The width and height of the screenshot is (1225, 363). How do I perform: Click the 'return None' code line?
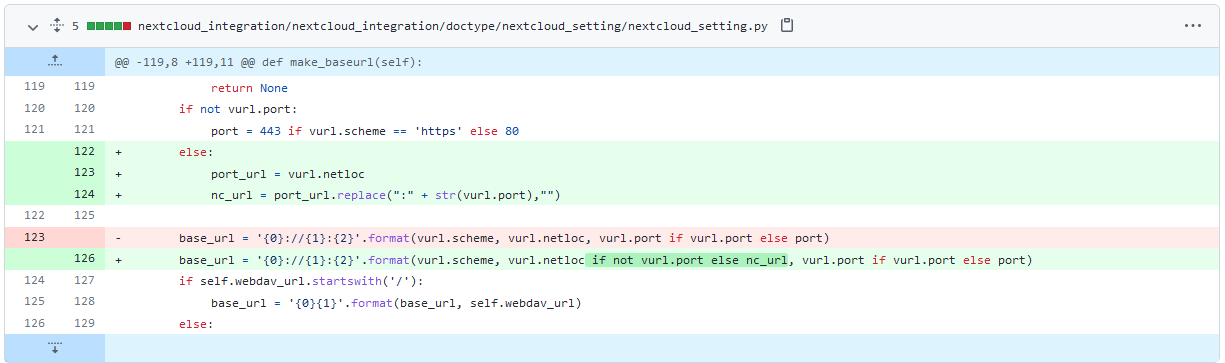249,88
